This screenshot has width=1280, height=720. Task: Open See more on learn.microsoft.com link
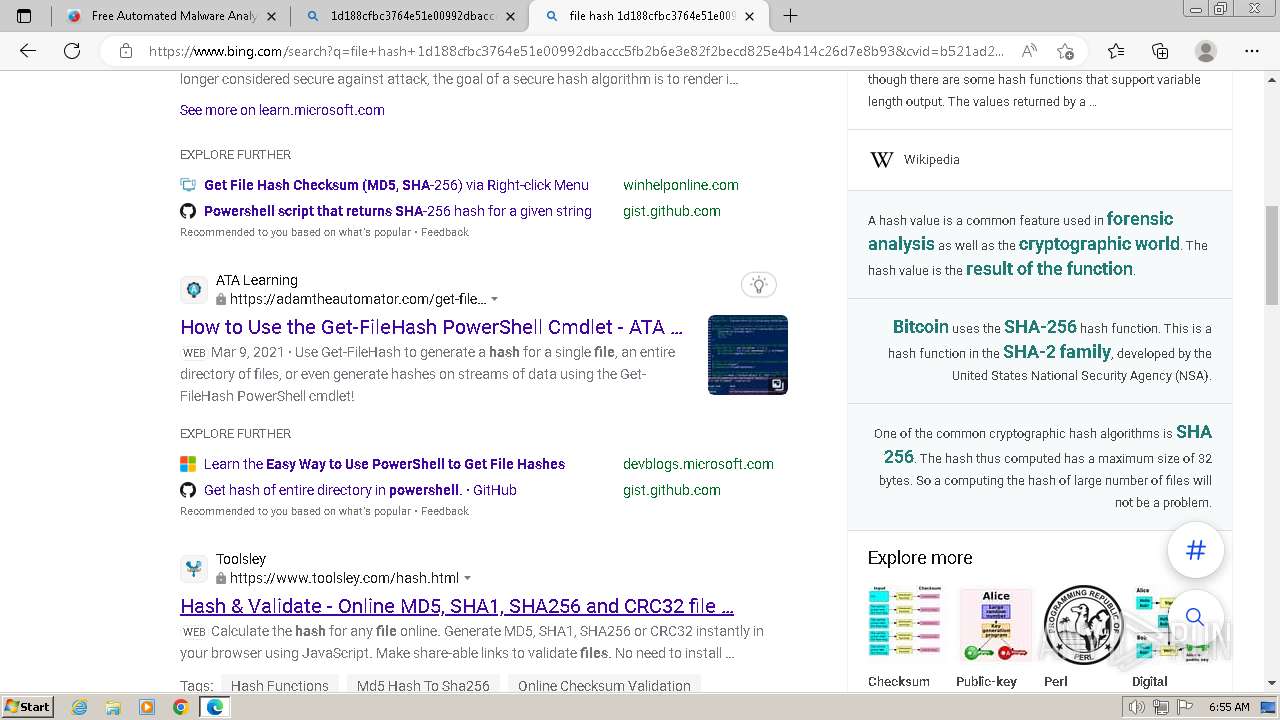click(x=282, y=110)
